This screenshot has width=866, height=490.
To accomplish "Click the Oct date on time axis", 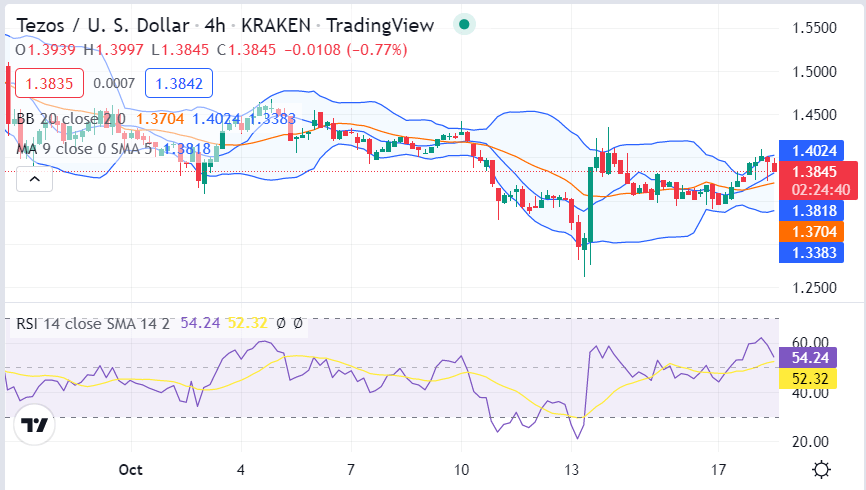I will (x=131, y=470).
